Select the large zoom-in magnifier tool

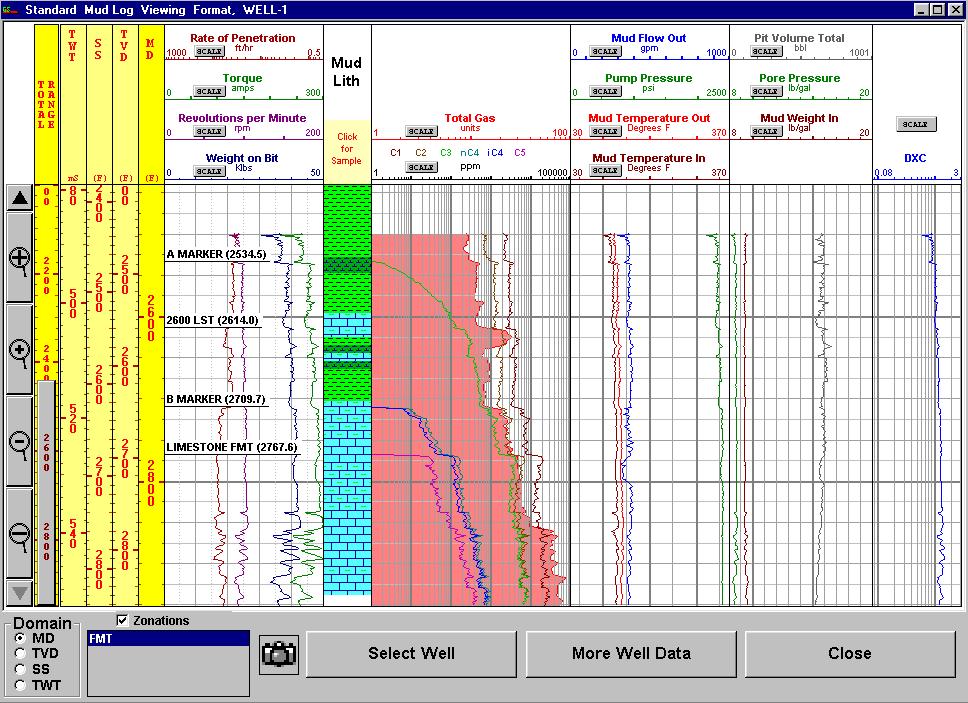pos(17,255)
